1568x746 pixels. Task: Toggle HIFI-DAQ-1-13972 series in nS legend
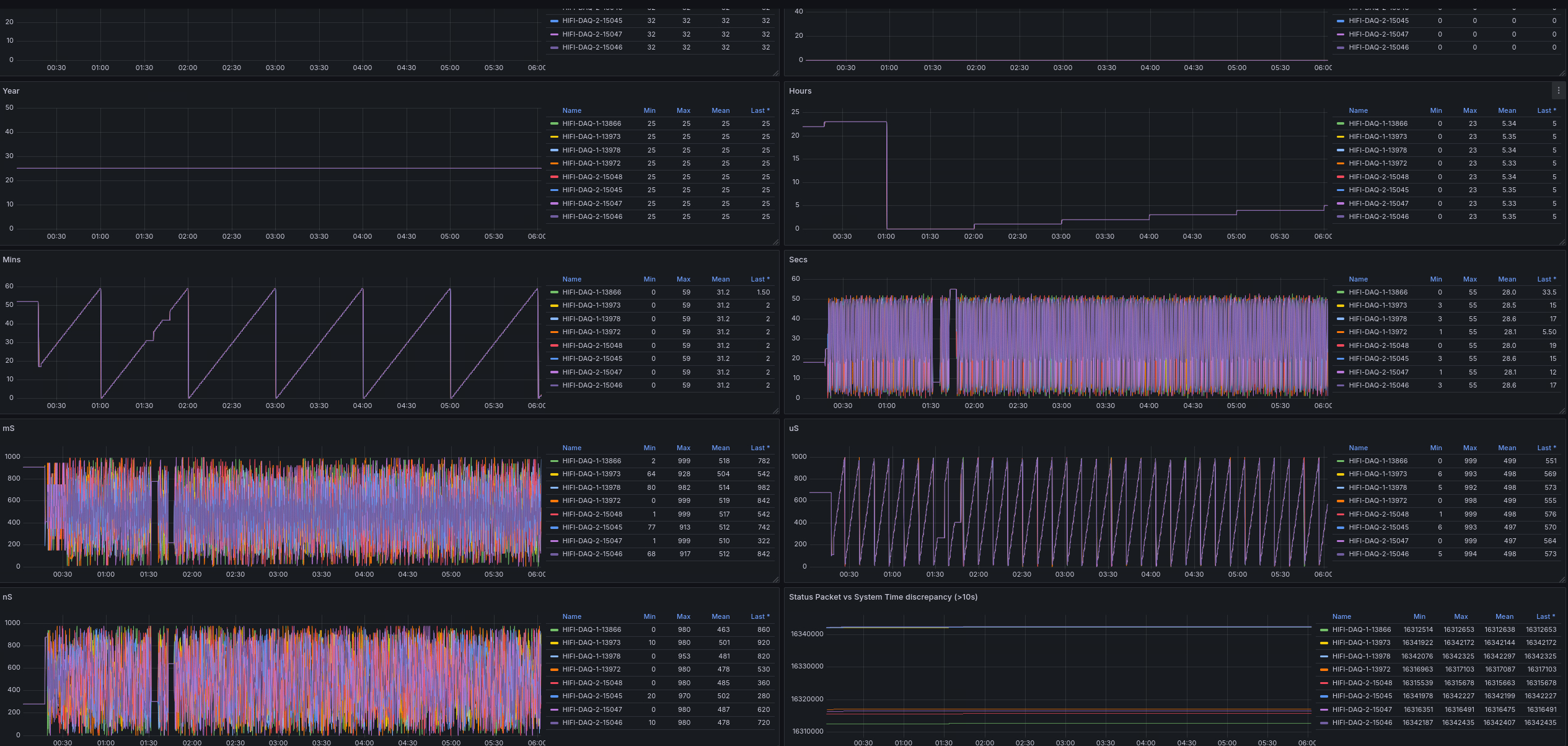[x=592, y=669]
